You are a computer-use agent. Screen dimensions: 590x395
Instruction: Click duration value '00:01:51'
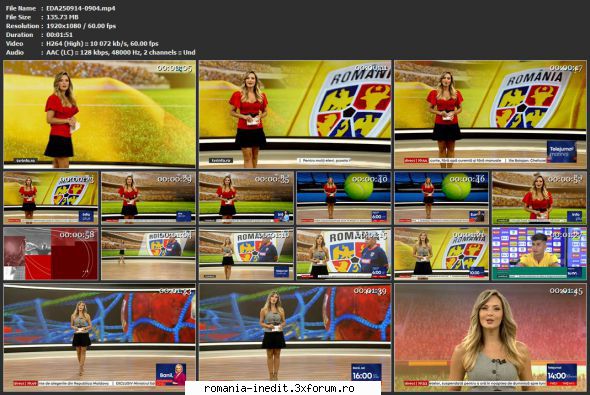[x=59, y=35]
